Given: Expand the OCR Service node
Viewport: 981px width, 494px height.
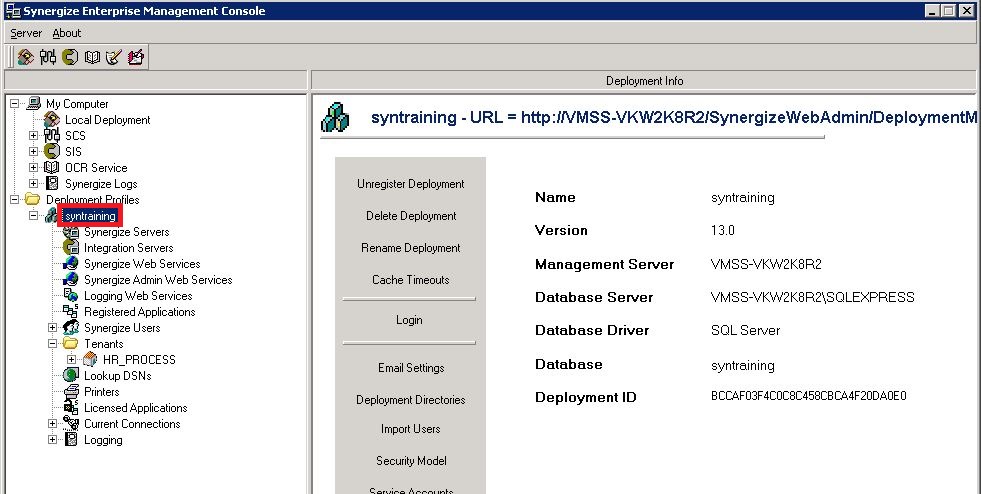Looking at the screenshot, I should pos(33,168).
